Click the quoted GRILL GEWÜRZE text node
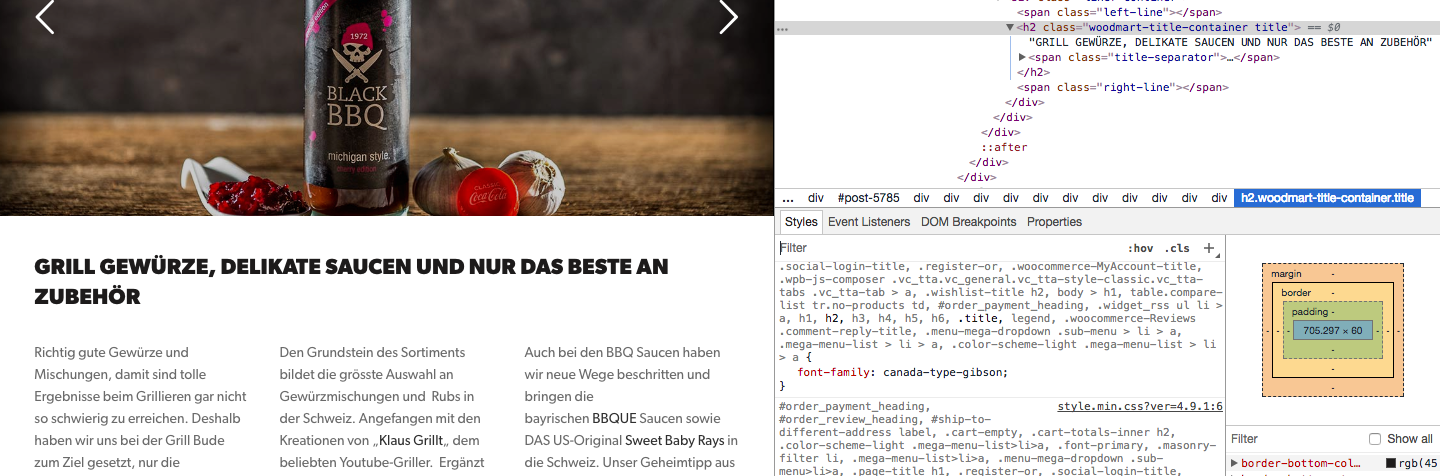 tap(1230, 42)
